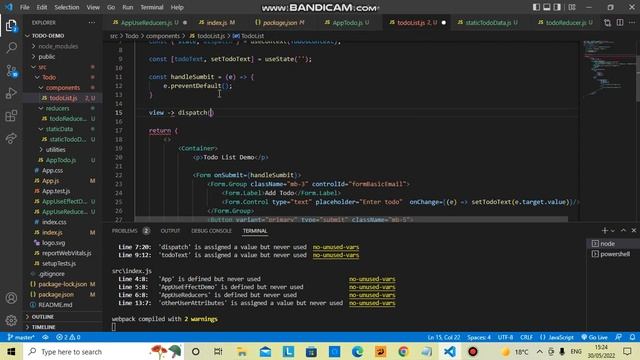The image size is (640, 360).
Task: Expand the public folder
Action: (x=62, y=57)
